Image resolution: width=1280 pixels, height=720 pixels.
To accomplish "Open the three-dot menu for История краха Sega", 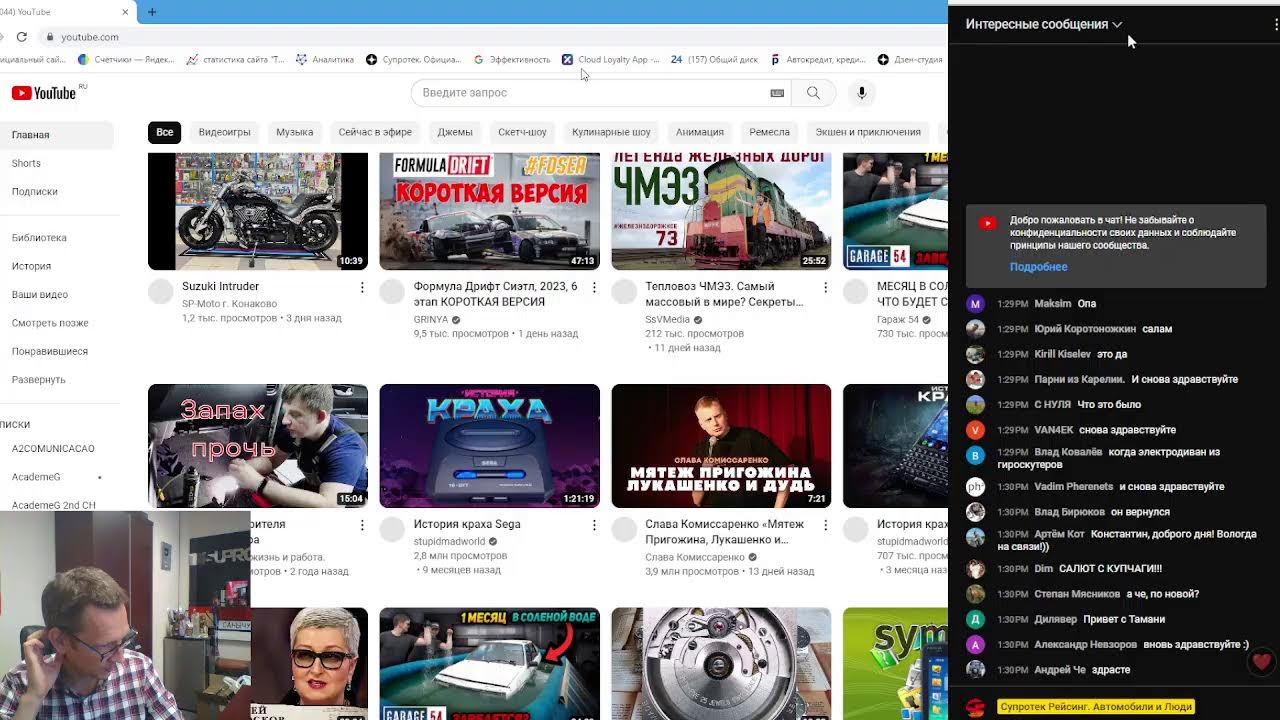I will [x=594, y=525].
